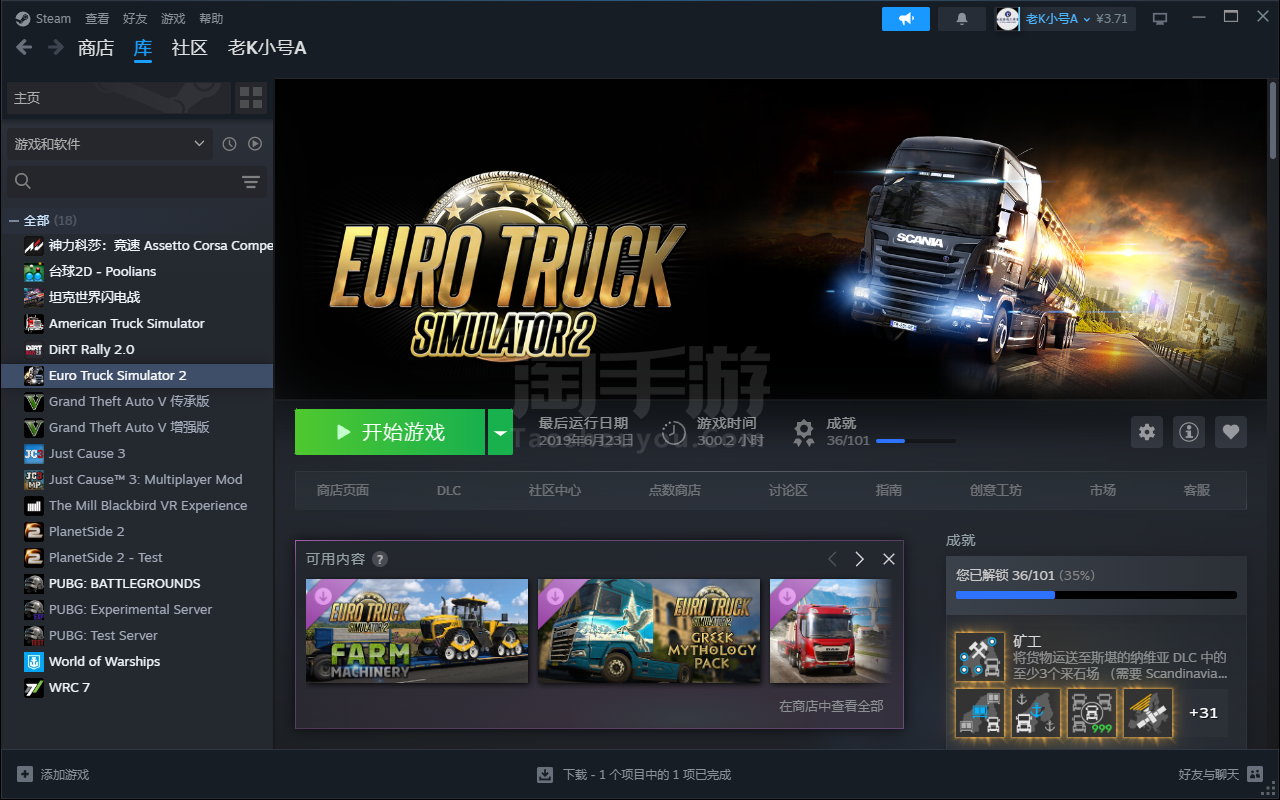This screenshot has width=1280, height=800.
Task: Expand the launch options arrow beside 开始游戏
Action: (x=500, y=432)
